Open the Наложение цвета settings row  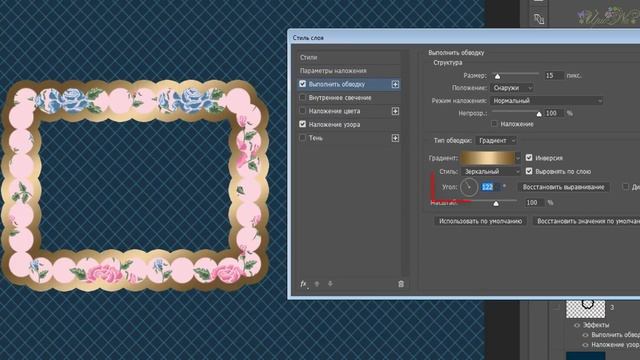(x=349, y=111)
